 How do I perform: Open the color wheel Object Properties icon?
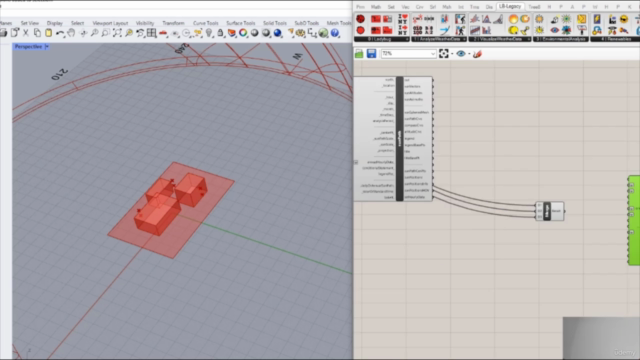pyautogui.click(x=243, y=33)
